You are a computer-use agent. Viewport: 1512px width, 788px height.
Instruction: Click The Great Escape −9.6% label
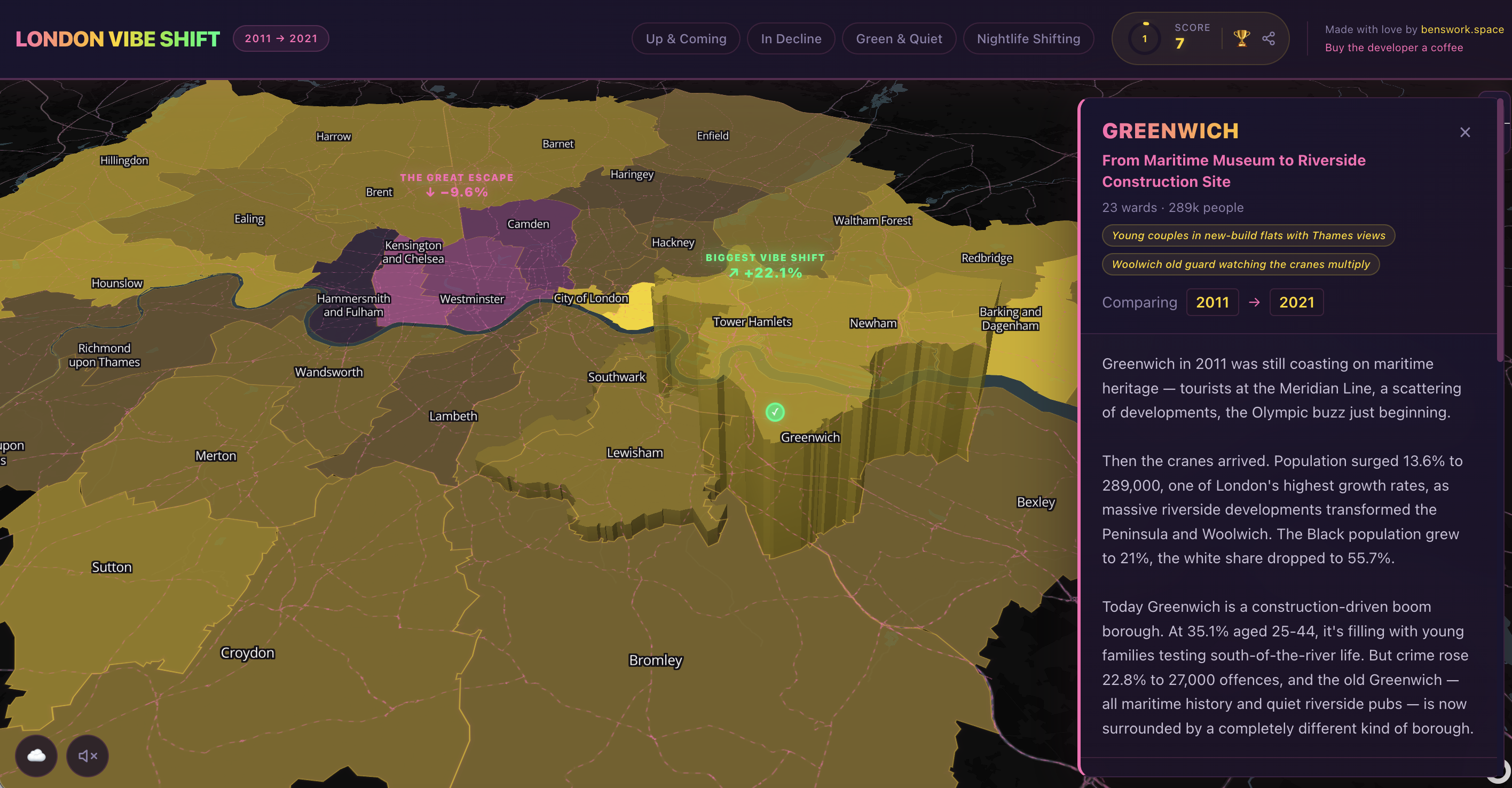tap(456, 185)
